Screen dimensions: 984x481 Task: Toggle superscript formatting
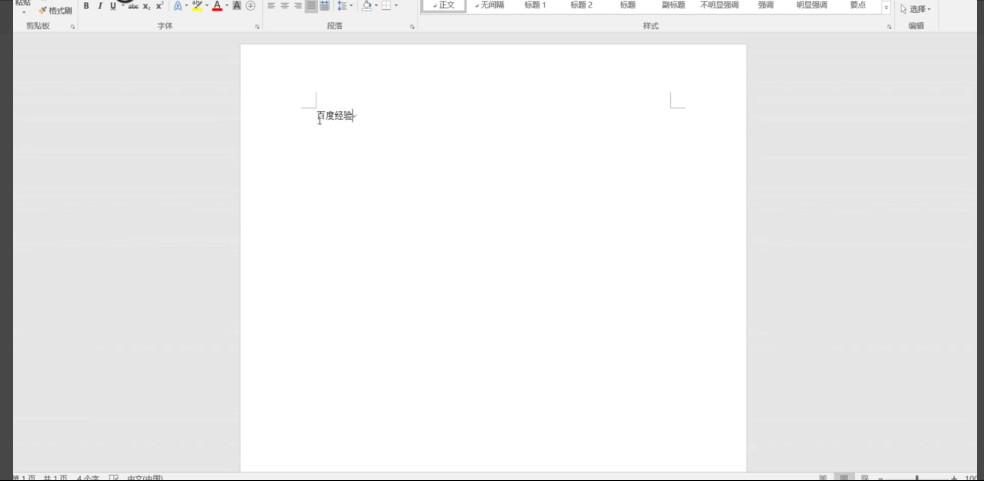pos(159,6)
